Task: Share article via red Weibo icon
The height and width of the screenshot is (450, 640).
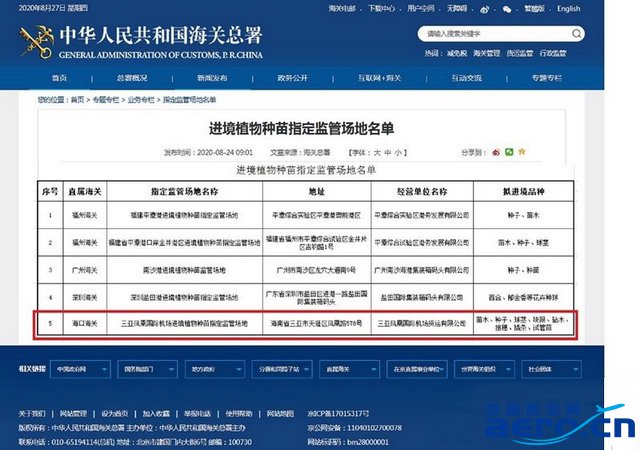Action: pos(496,152)
